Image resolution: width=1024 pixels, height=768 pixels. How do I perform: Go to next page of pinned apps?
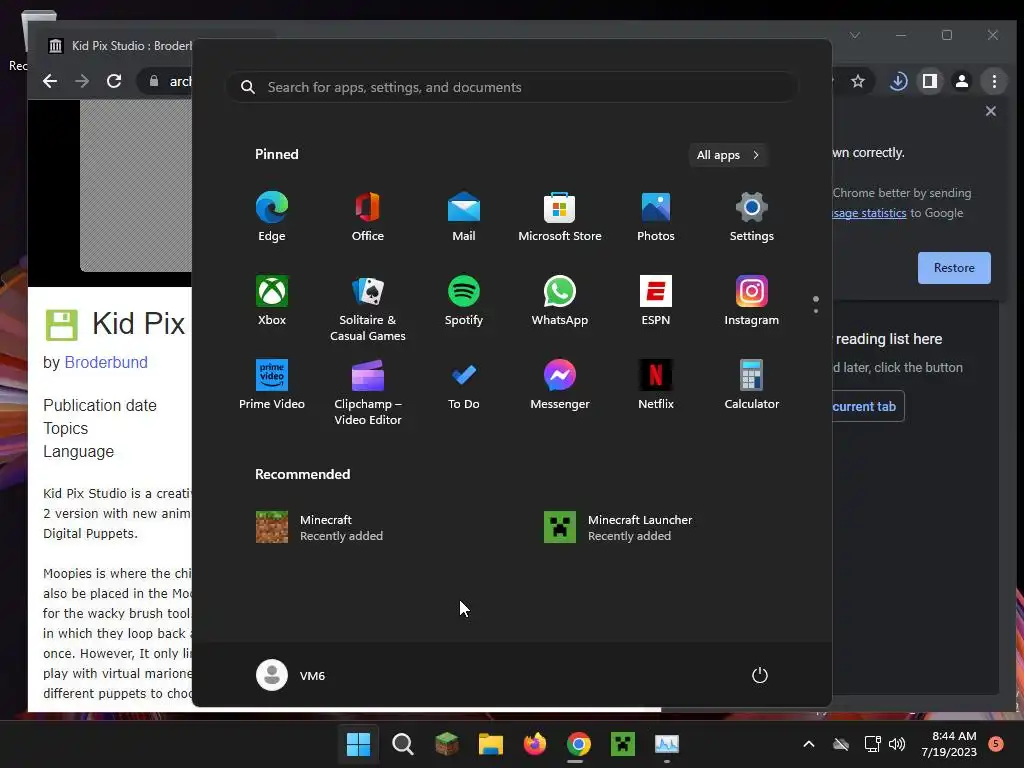tap(816, 311)
